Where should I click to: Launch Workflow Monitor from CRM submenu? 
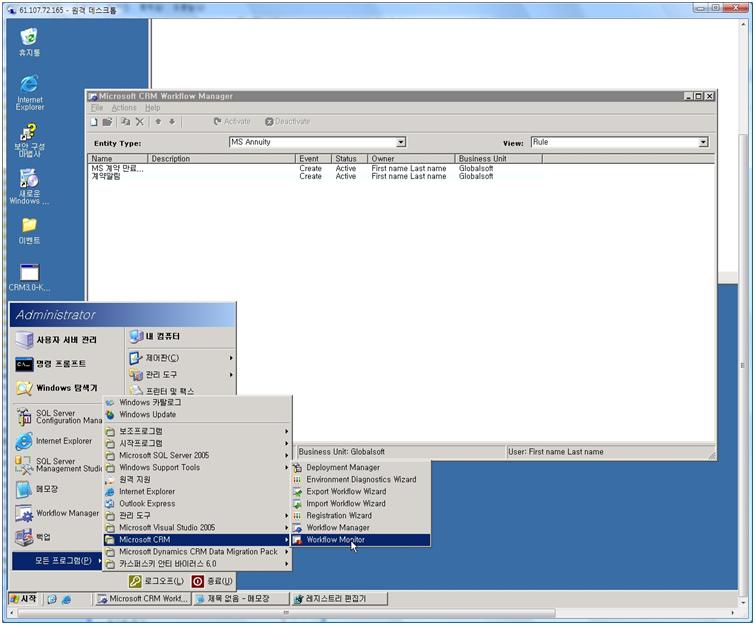coord(360,540)
